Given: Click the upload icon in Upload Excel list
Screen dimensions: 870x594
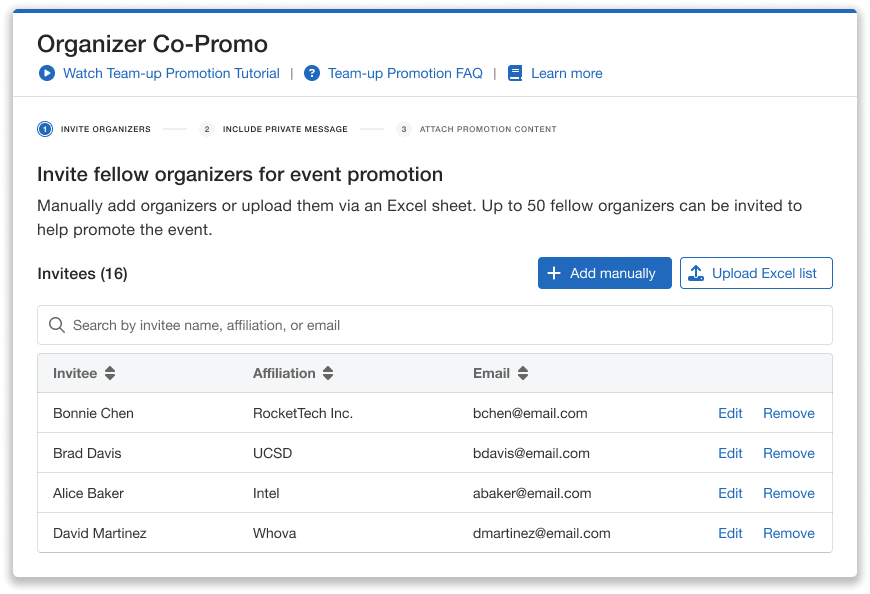Looking at the screenshot, I should coord(697,272).
